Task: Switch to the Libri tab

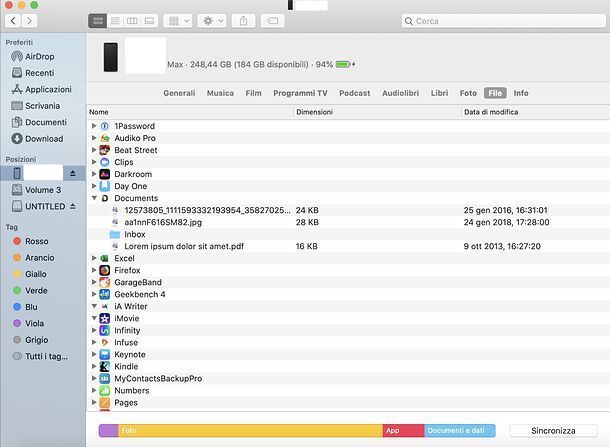Action: (x=439, y=93)
